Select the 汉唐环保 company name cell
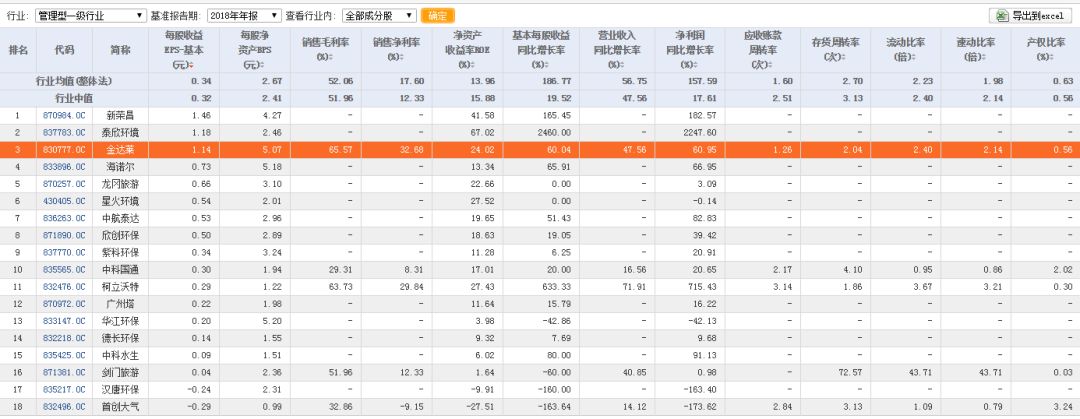This screenshot has height=419, width=1080. pyautogui.click(x=121, y=390)
